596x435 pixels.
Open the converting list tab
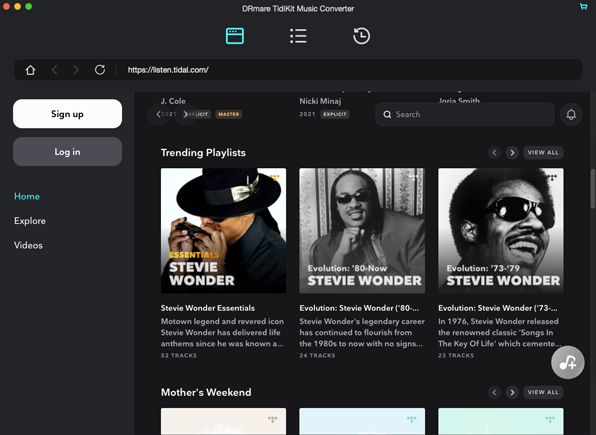click(298, 36)
